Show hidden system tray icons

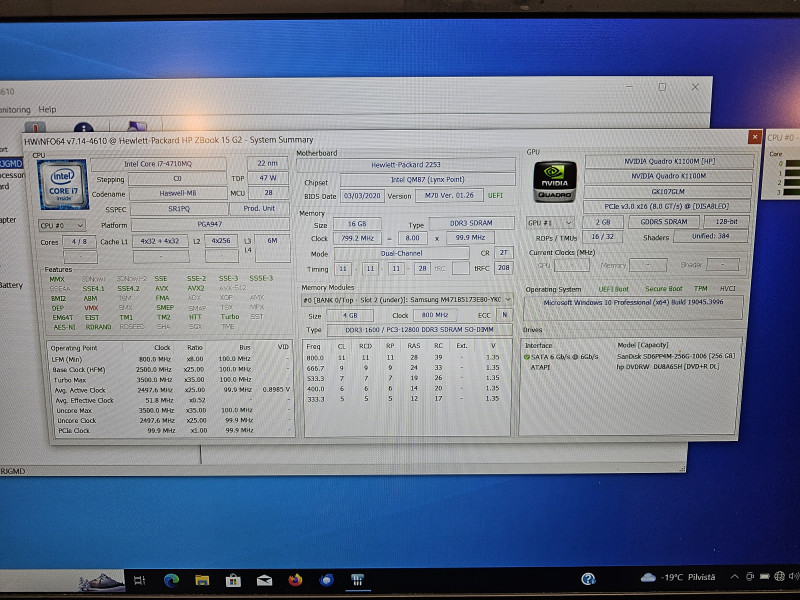pos(734,577)
